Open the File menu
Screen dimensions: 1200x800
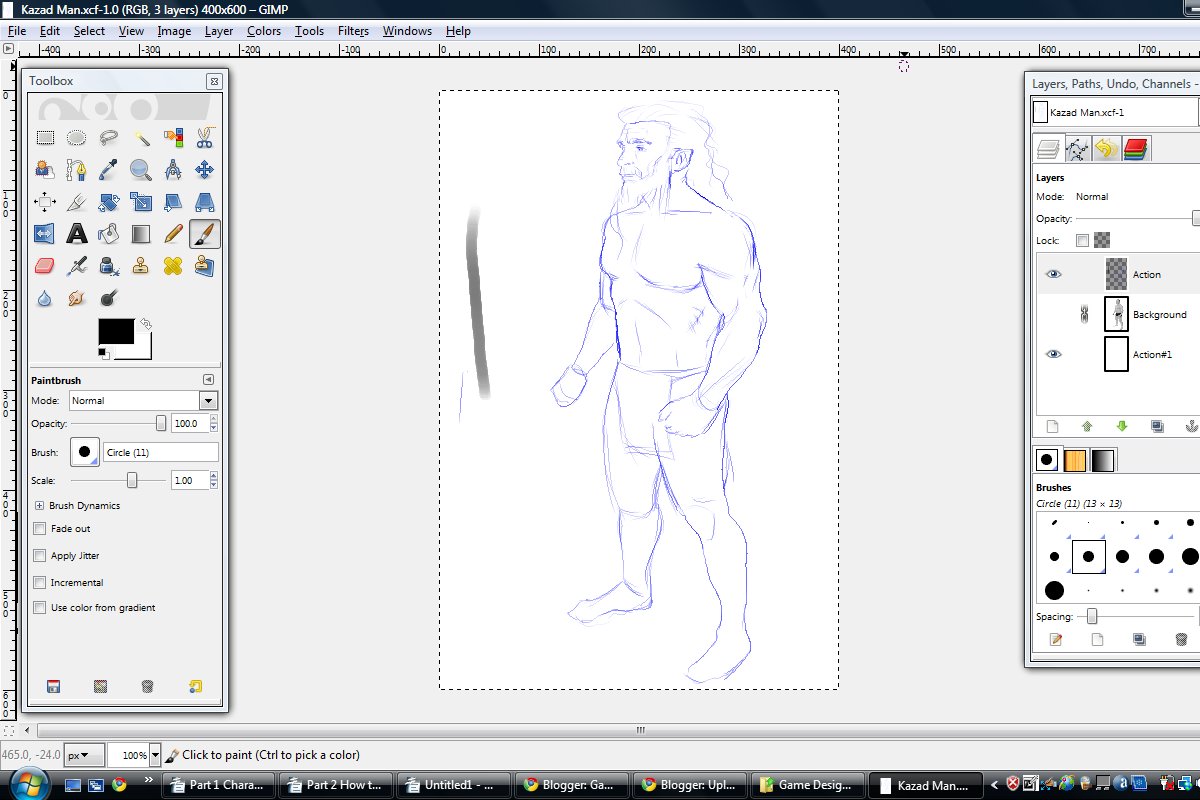click(17, 31)
